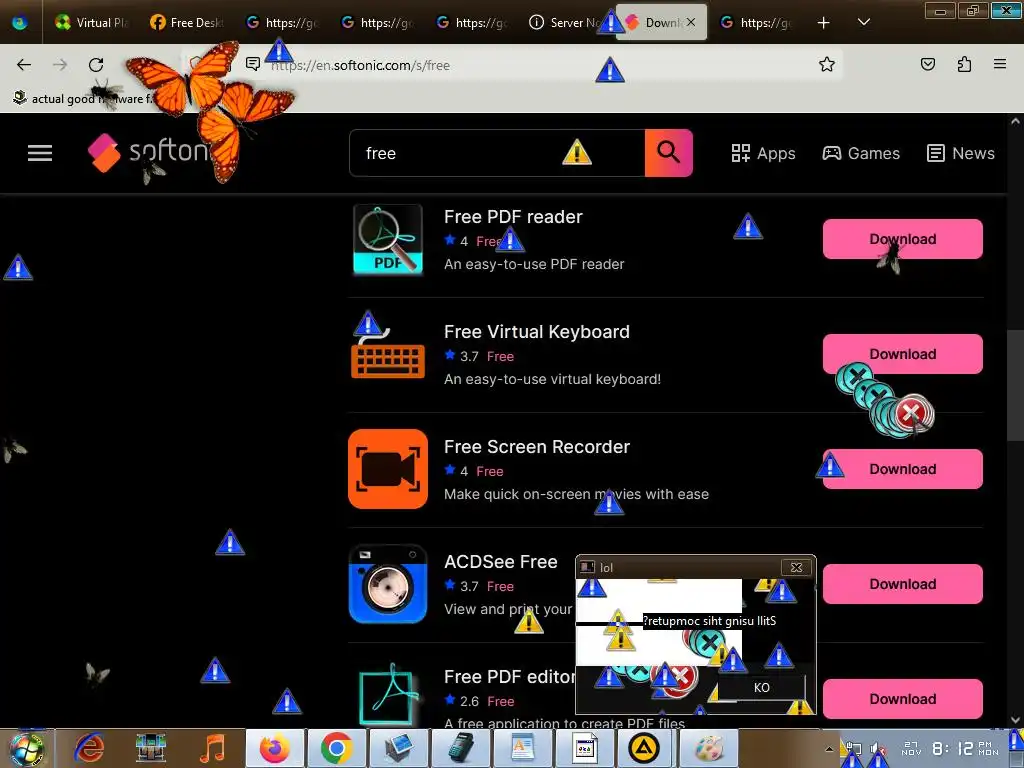The image size is (1024, 768).
Task: Open the News section
Action: click(x=961, y=153)
